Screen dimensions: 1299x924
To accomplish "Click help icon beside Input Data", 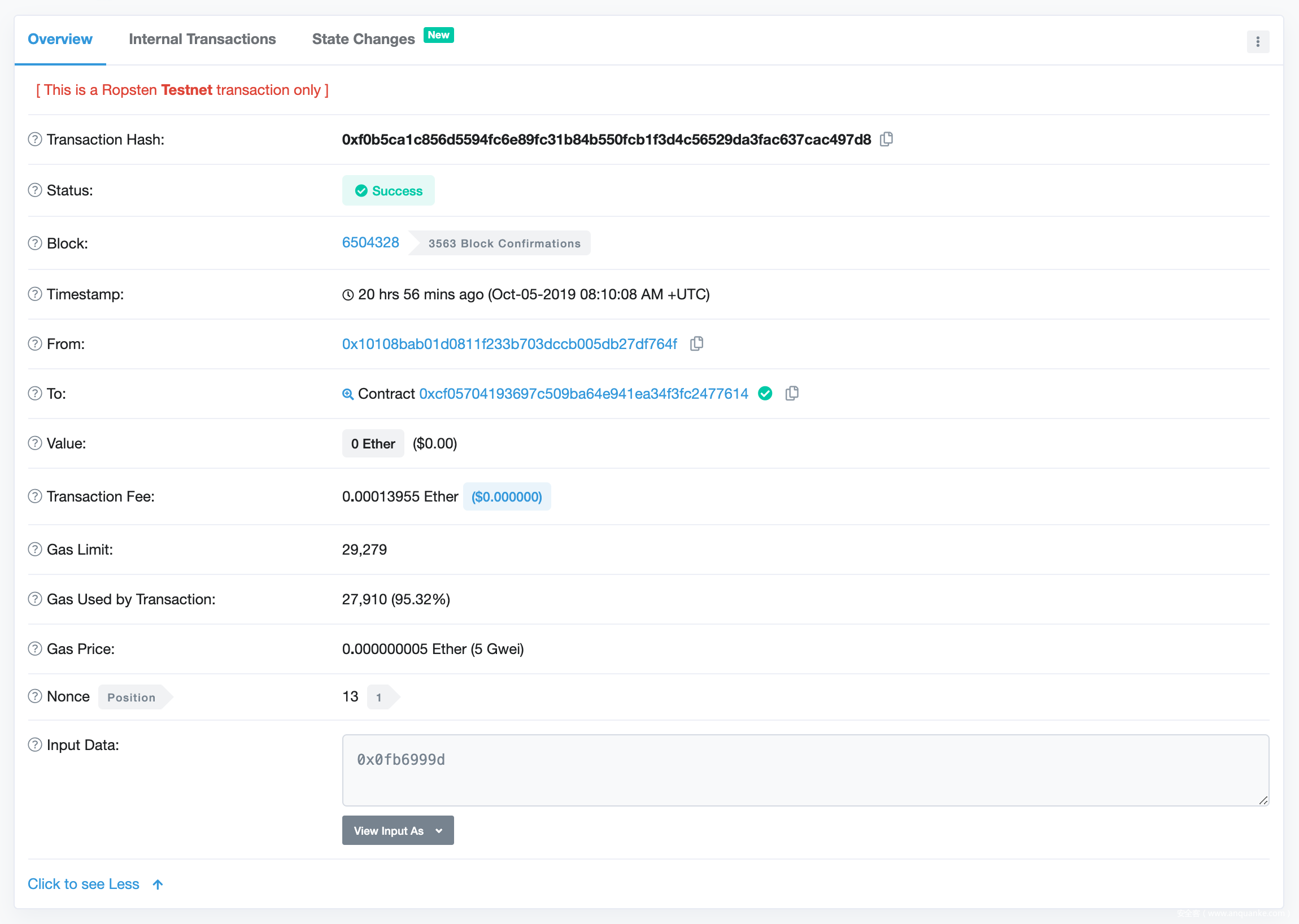I will [35, 745].
